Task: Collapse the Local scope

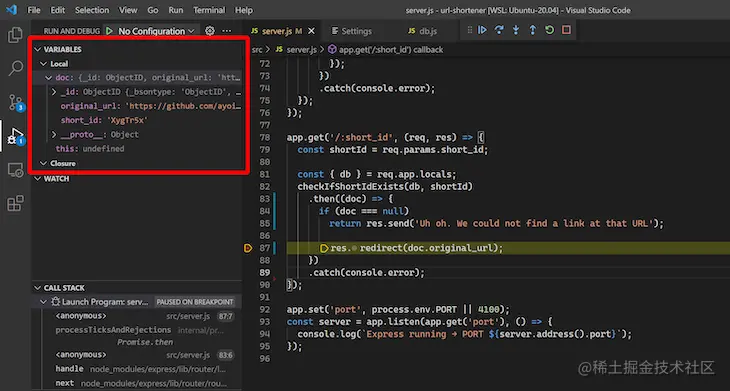Action: pos(44,64)
